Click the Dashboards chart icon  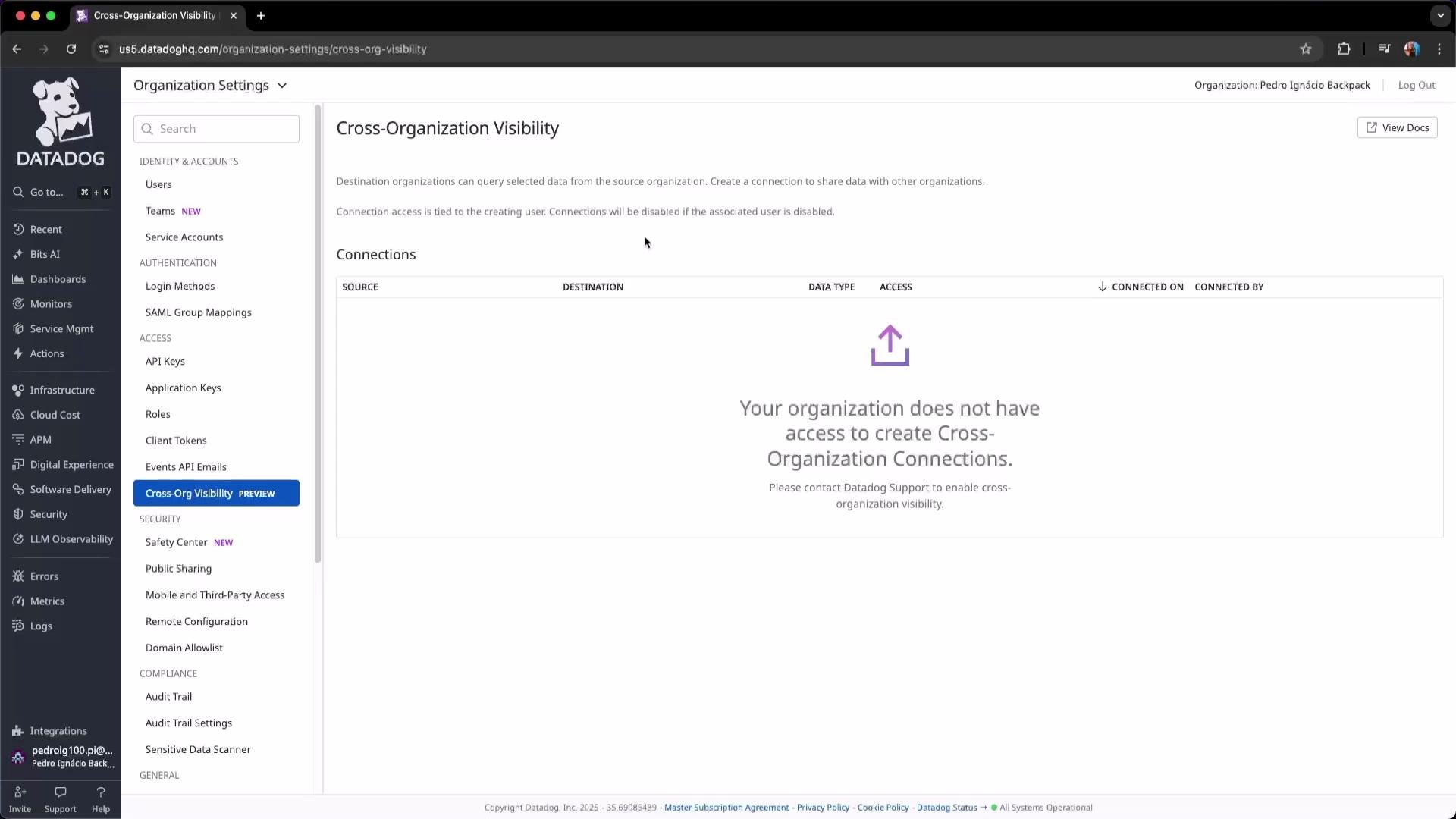18,279
